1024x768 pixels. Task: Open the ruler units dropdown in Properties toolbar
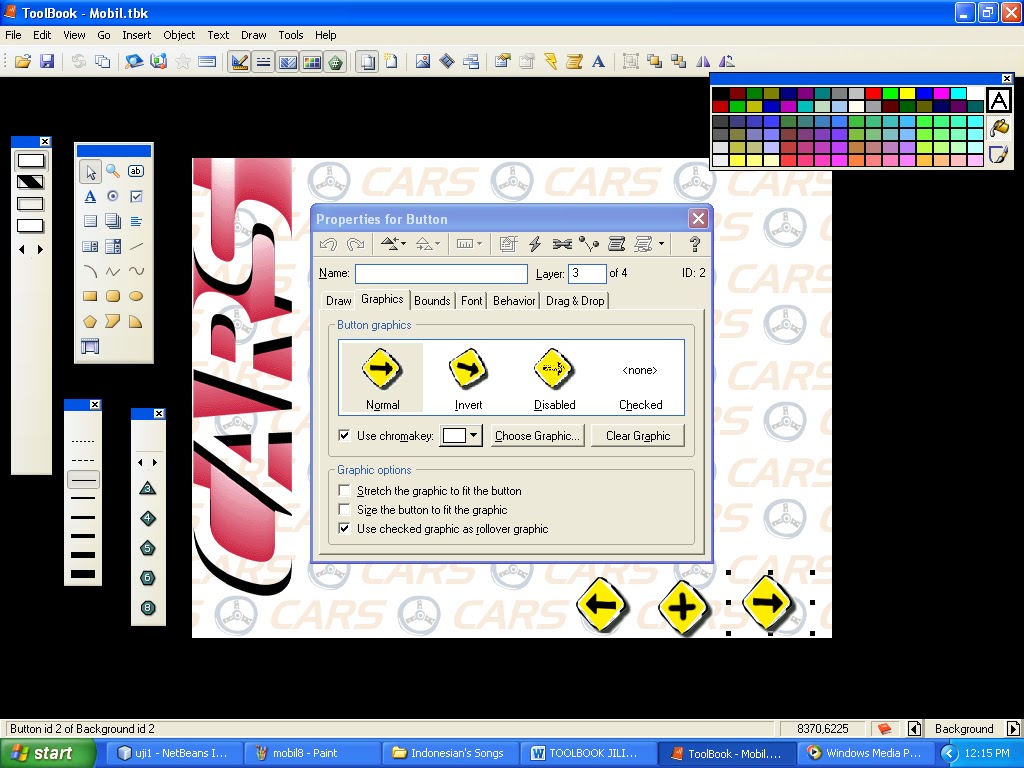479,244
